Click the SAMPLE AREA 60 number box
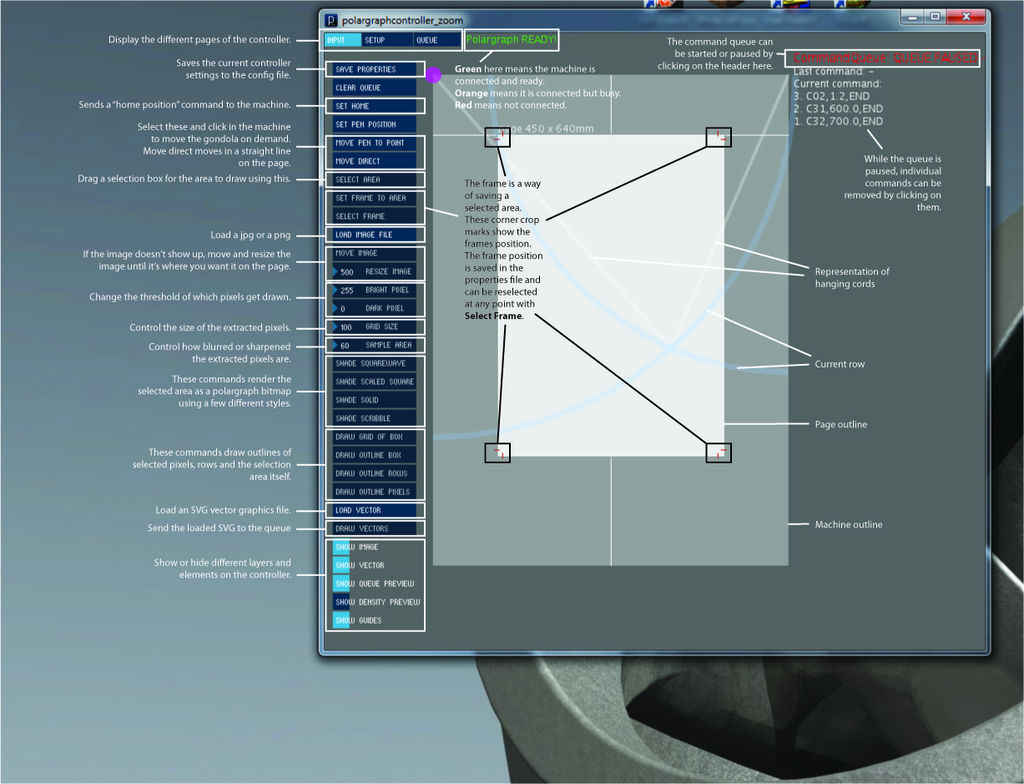Image resolution: width=1024 pixels, height=784 pixels. (374, 345)
